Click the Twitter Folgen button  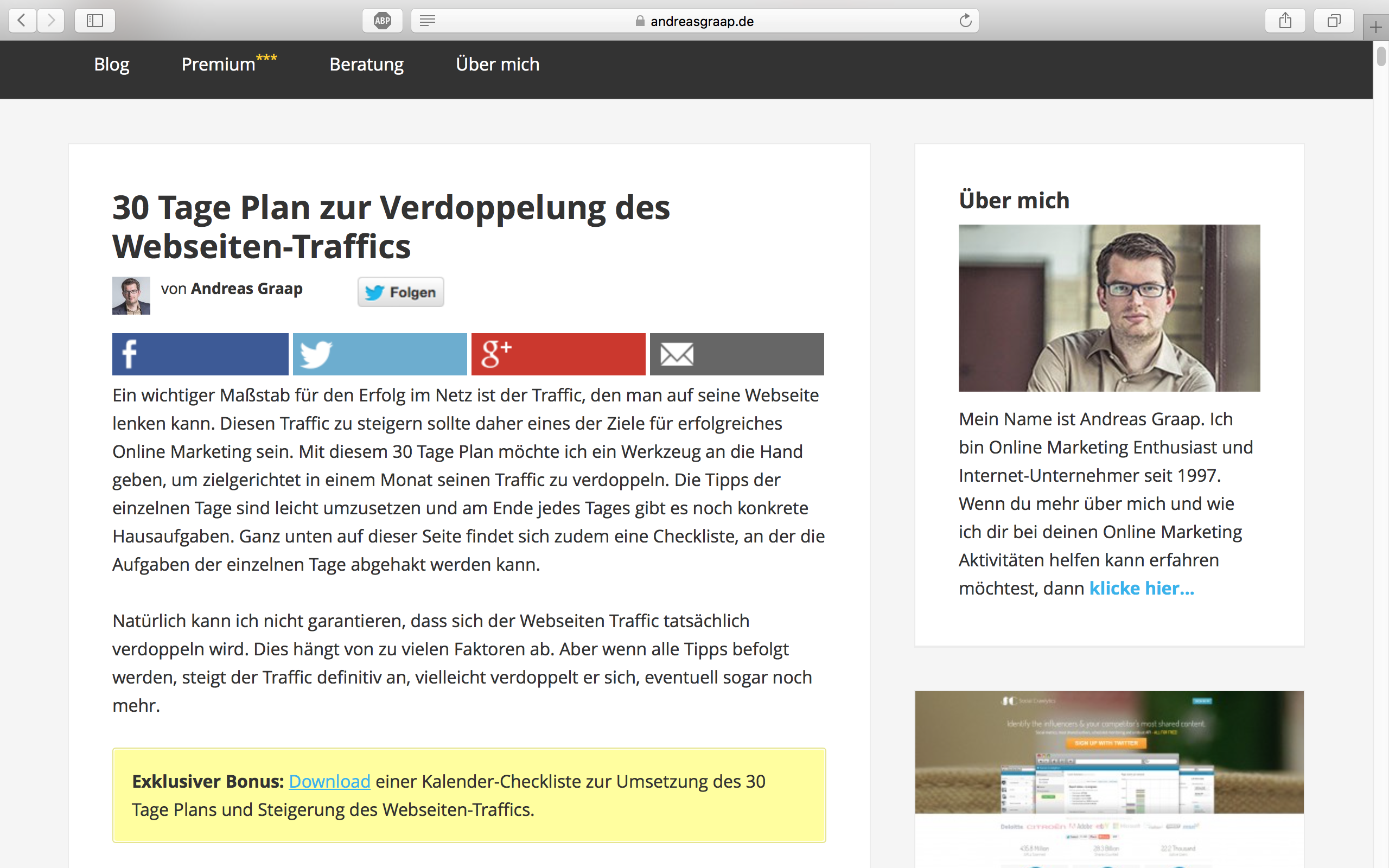[400, 292]
